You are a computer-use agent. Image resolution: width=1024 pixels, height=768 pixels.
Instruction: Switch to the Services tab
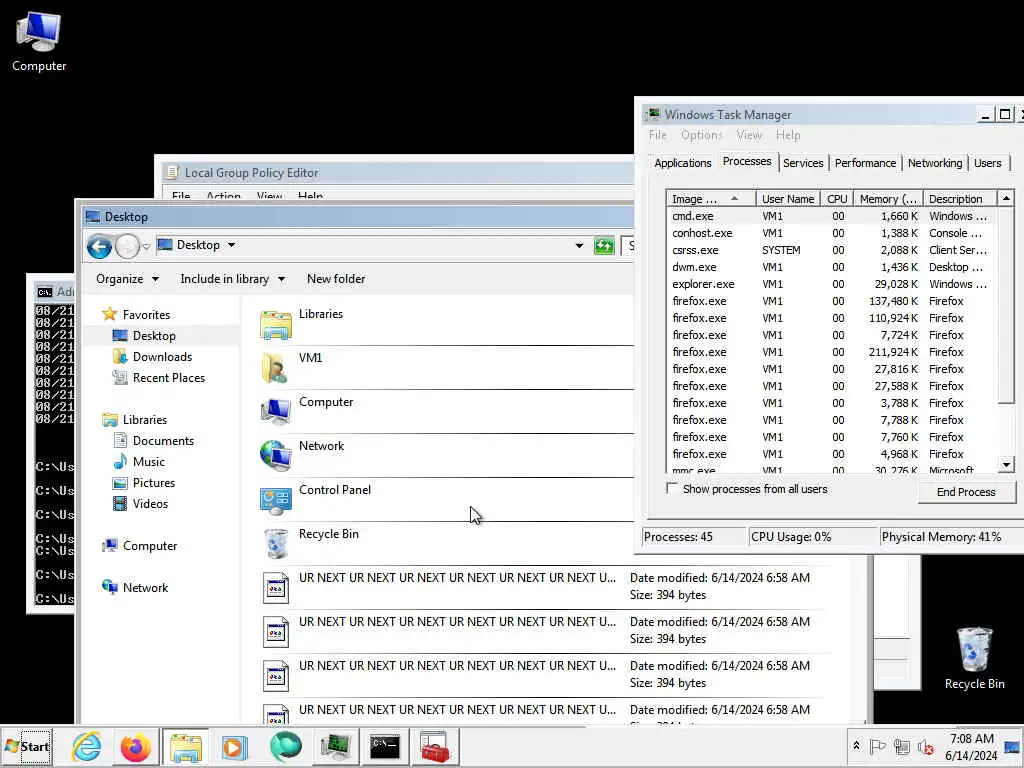click(x=803, y=163)
